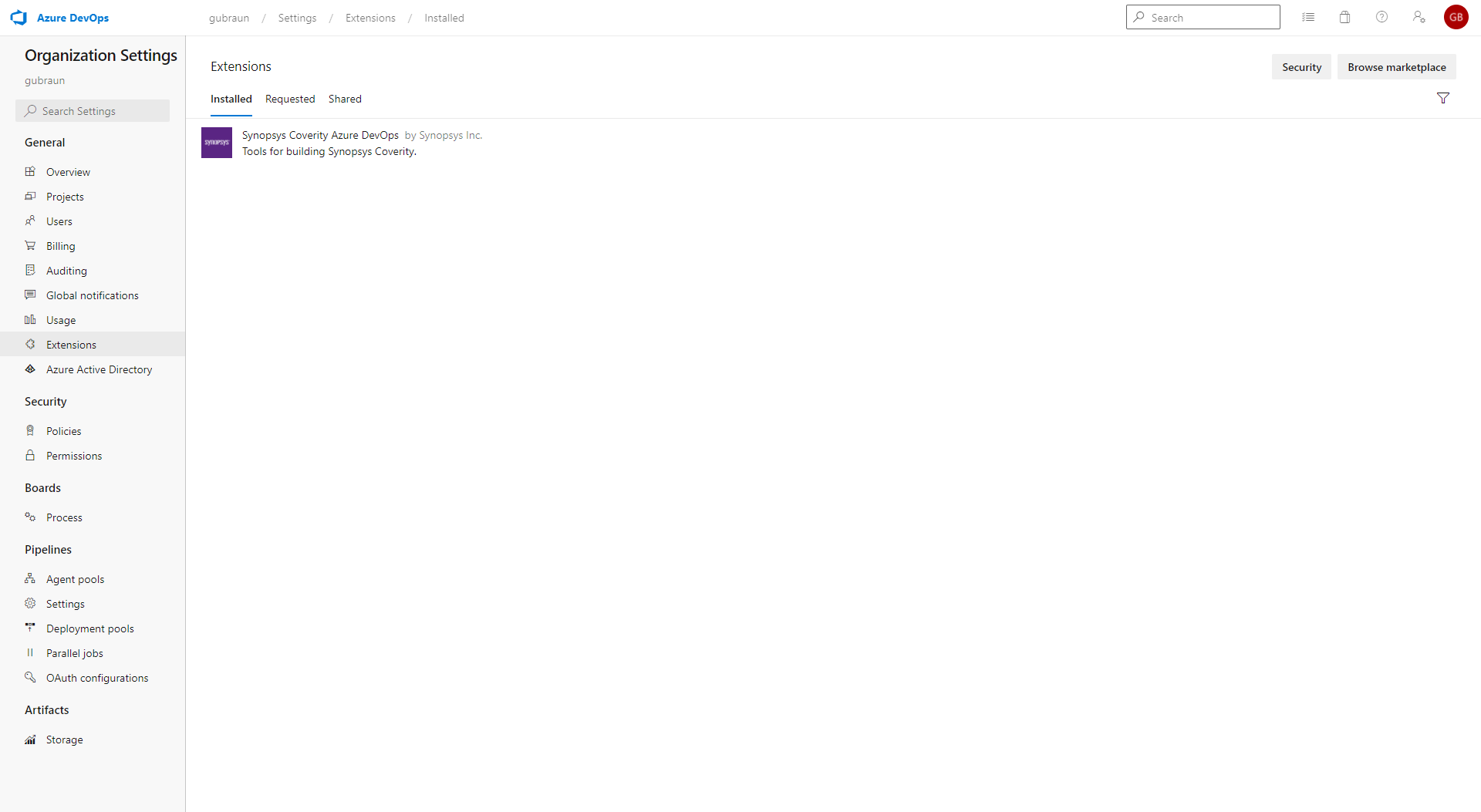Open the Help question mark icon
This screenshot has width=1481, height=812.
pos(1381,17)
